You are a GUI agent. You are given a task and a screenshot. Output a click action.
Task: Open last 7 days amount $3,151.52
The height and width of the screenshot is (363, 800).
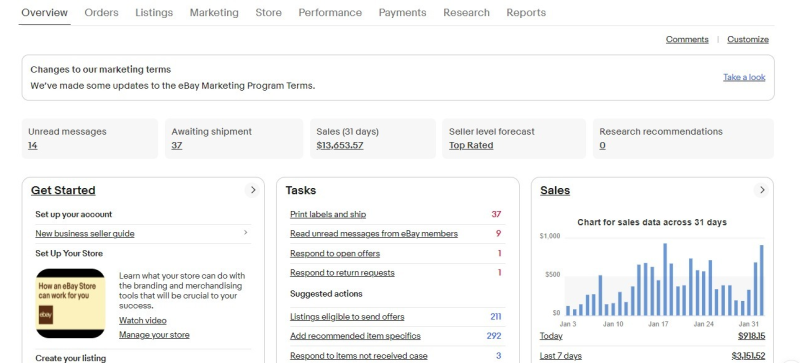(x=748, y=355)
